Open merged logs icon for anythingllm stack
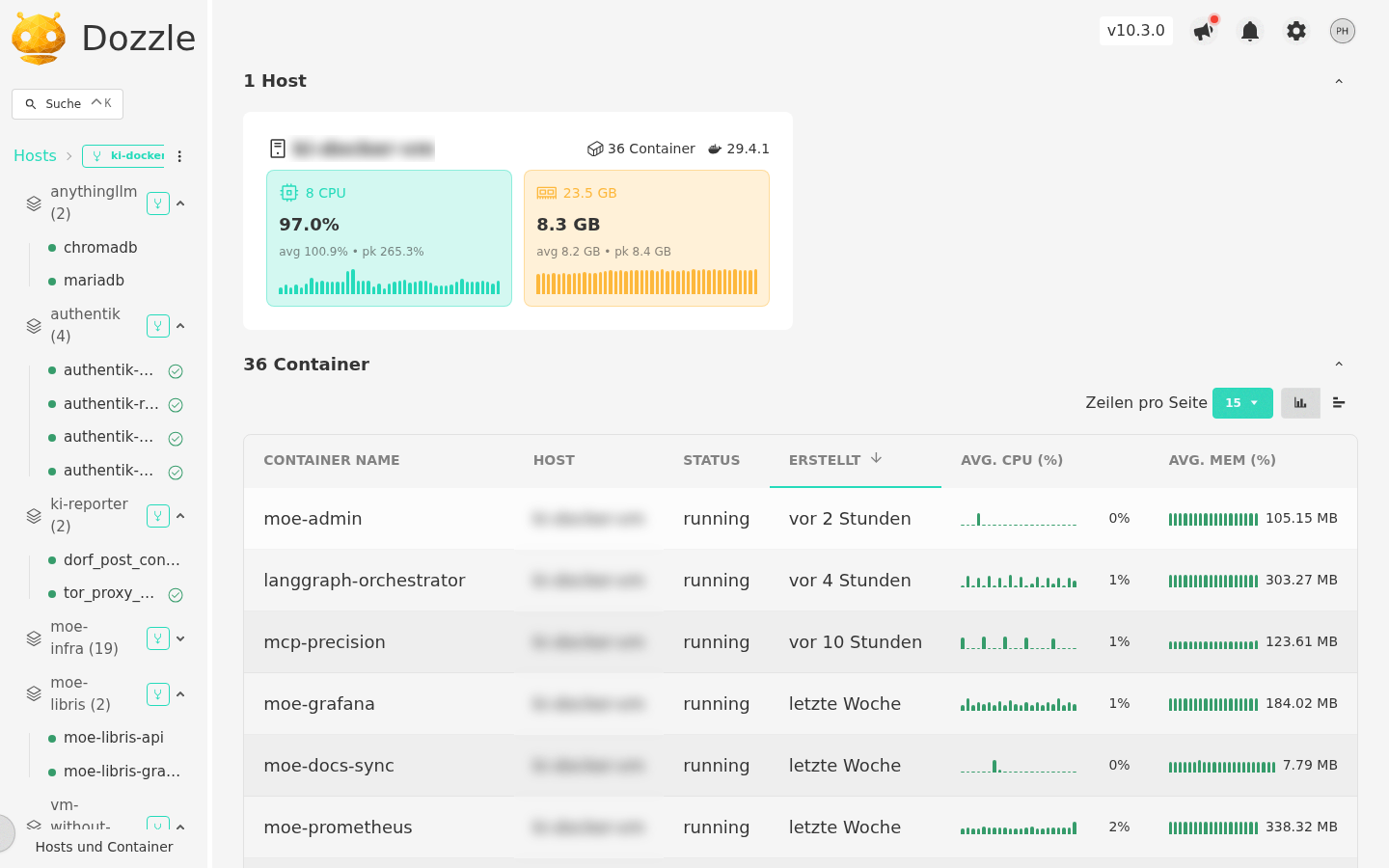Viewport: 1389px width, 868px height. 158,203
